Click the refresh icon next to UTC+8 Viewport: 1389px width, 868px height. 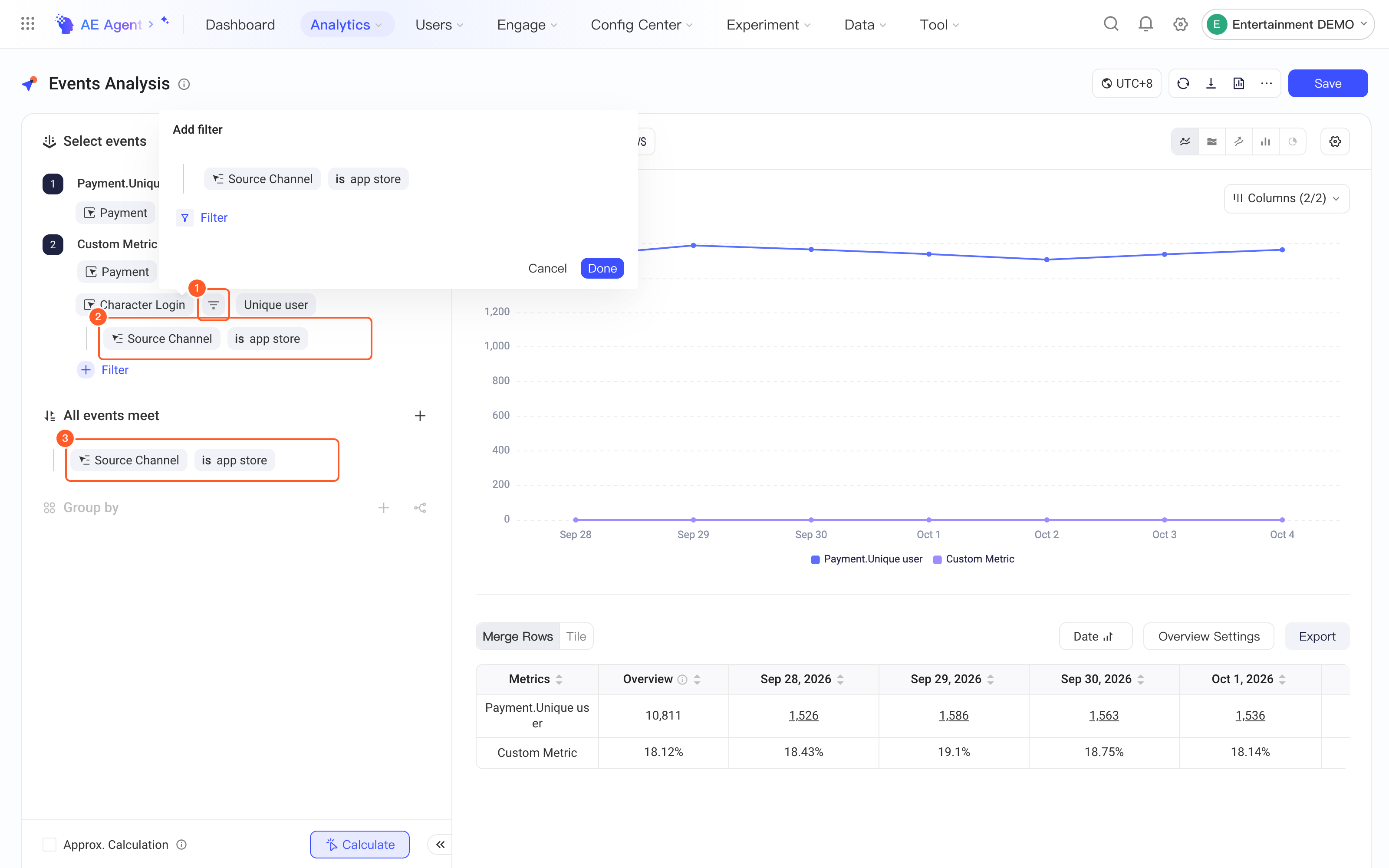tap(1183, 84)
